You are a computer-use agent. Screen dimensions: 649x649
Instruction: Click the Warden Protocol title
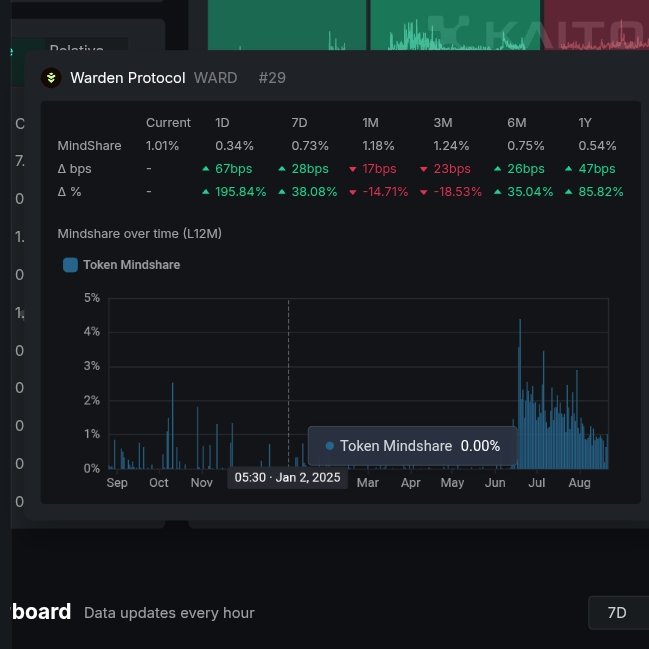coord(127,78)
